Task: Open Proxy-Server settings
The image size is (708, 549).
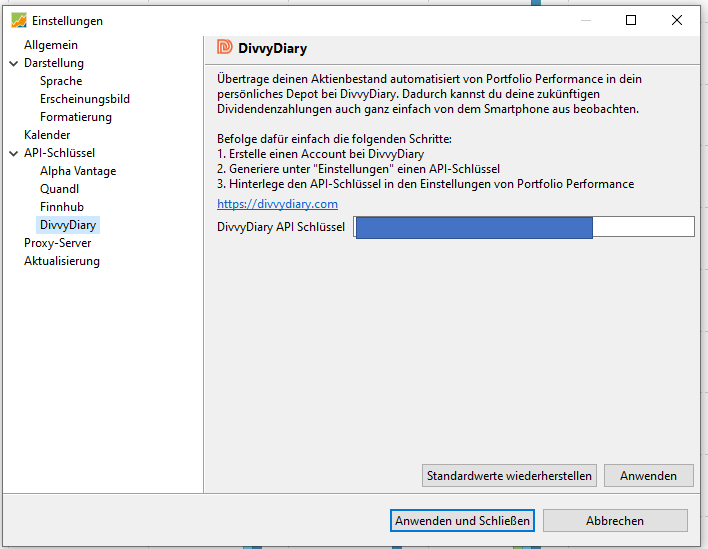Action: point(57,243)
